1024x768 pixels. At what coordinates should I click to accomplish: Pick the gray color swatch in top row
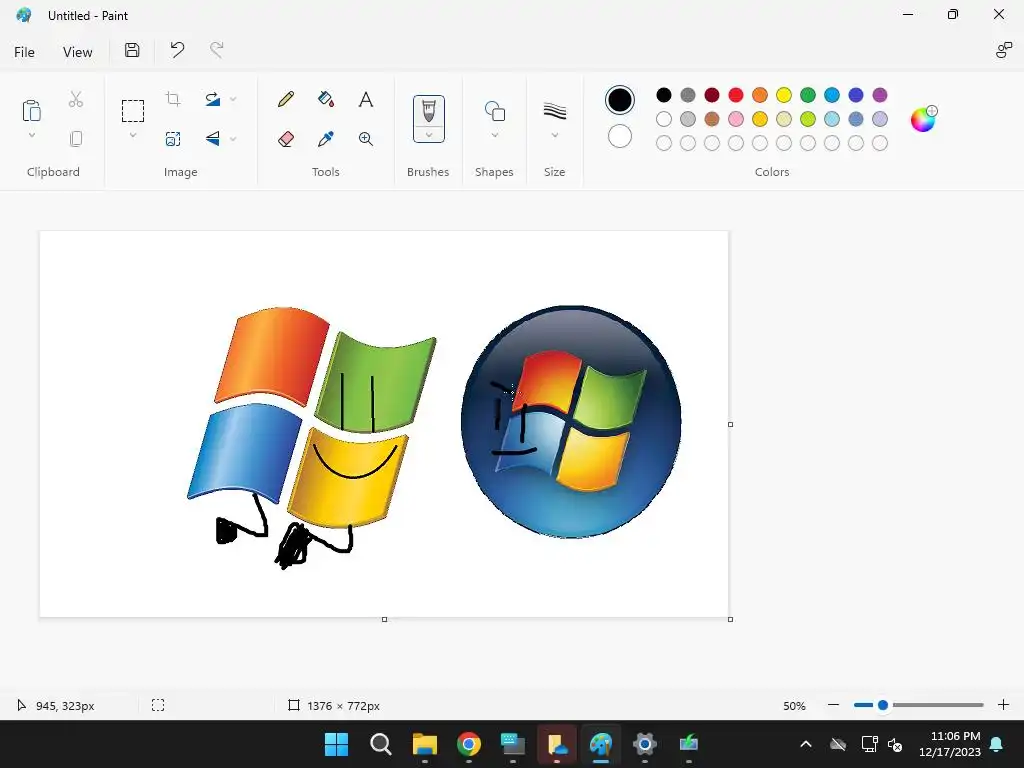coord(688,95)
